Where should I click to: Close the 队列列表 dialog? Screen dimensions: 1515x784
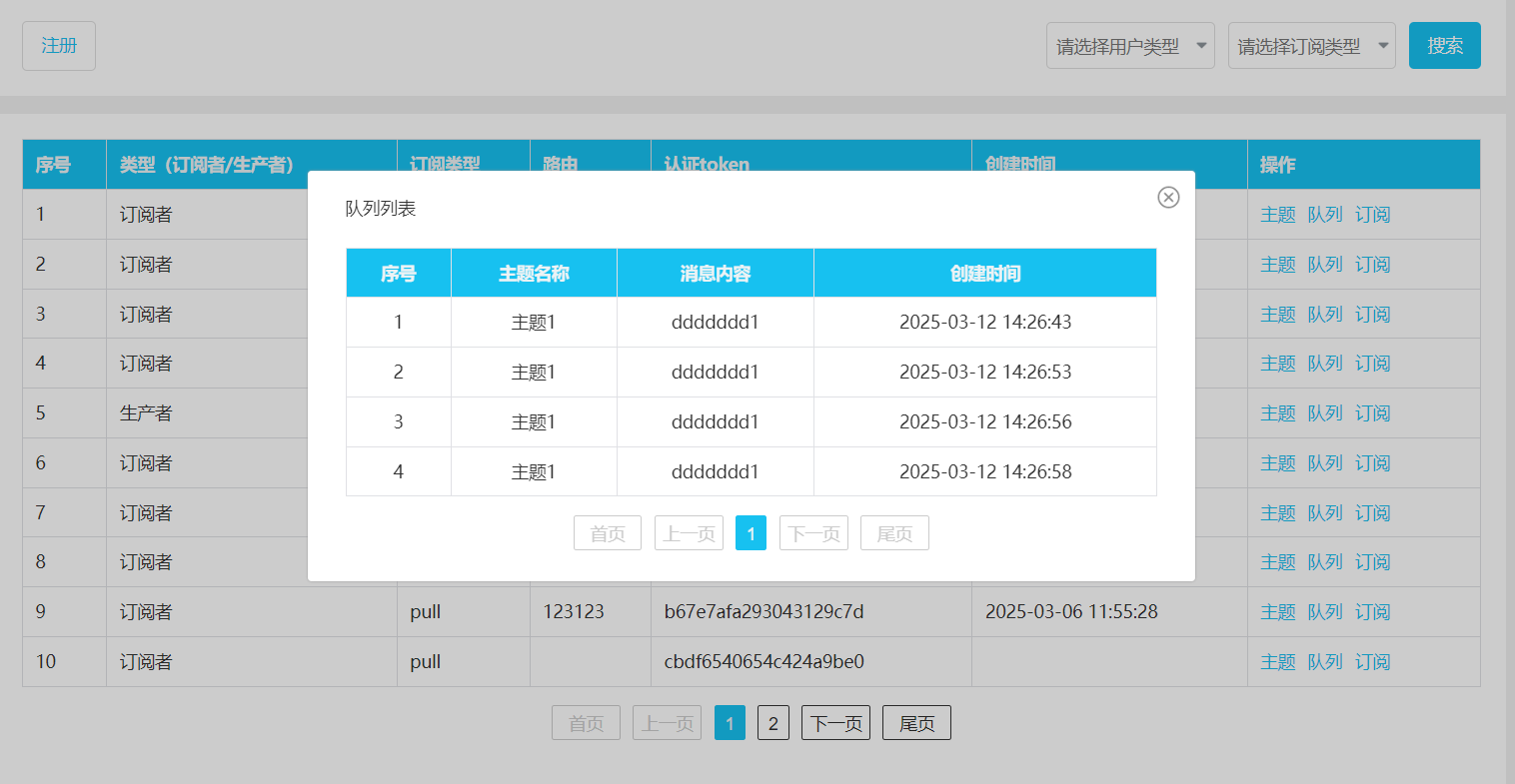coord(1168,198)
